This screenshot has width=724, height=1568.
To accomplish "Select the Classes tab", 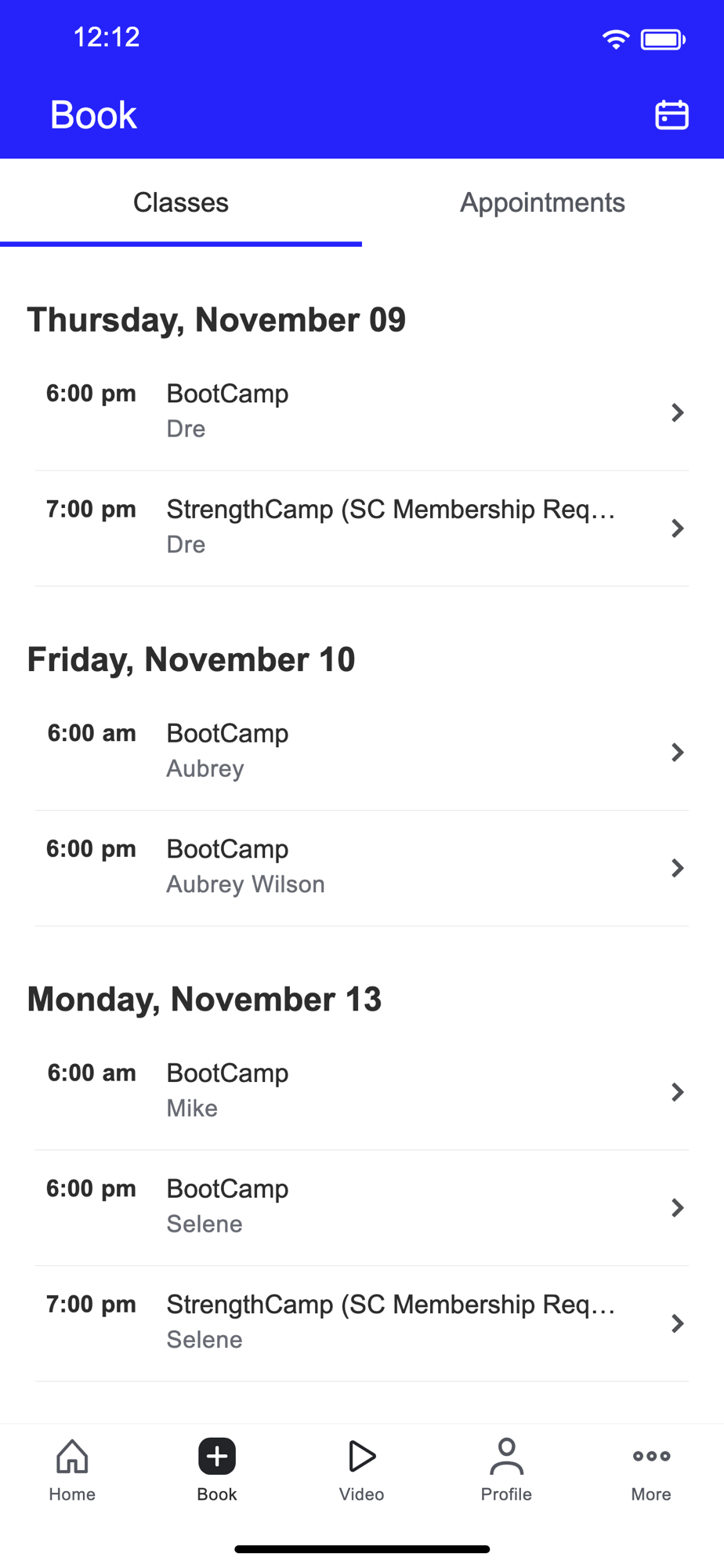I will tap(181, 203).
